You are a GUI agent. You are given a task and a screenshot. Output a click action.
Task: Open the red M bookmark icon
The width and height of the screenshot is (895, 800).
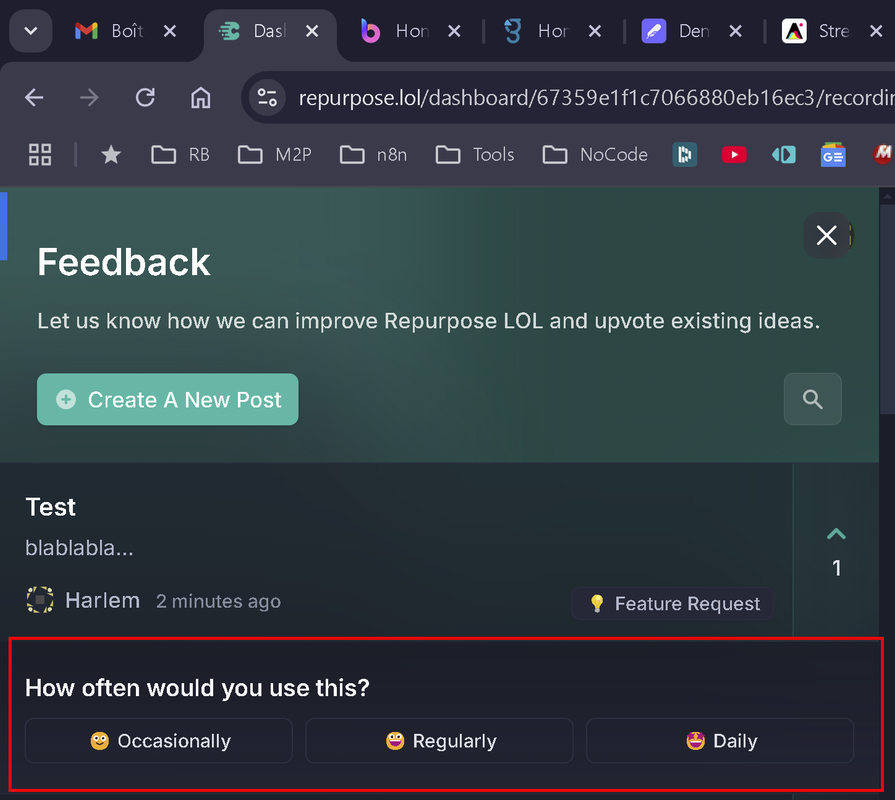[x=883, y=155]
